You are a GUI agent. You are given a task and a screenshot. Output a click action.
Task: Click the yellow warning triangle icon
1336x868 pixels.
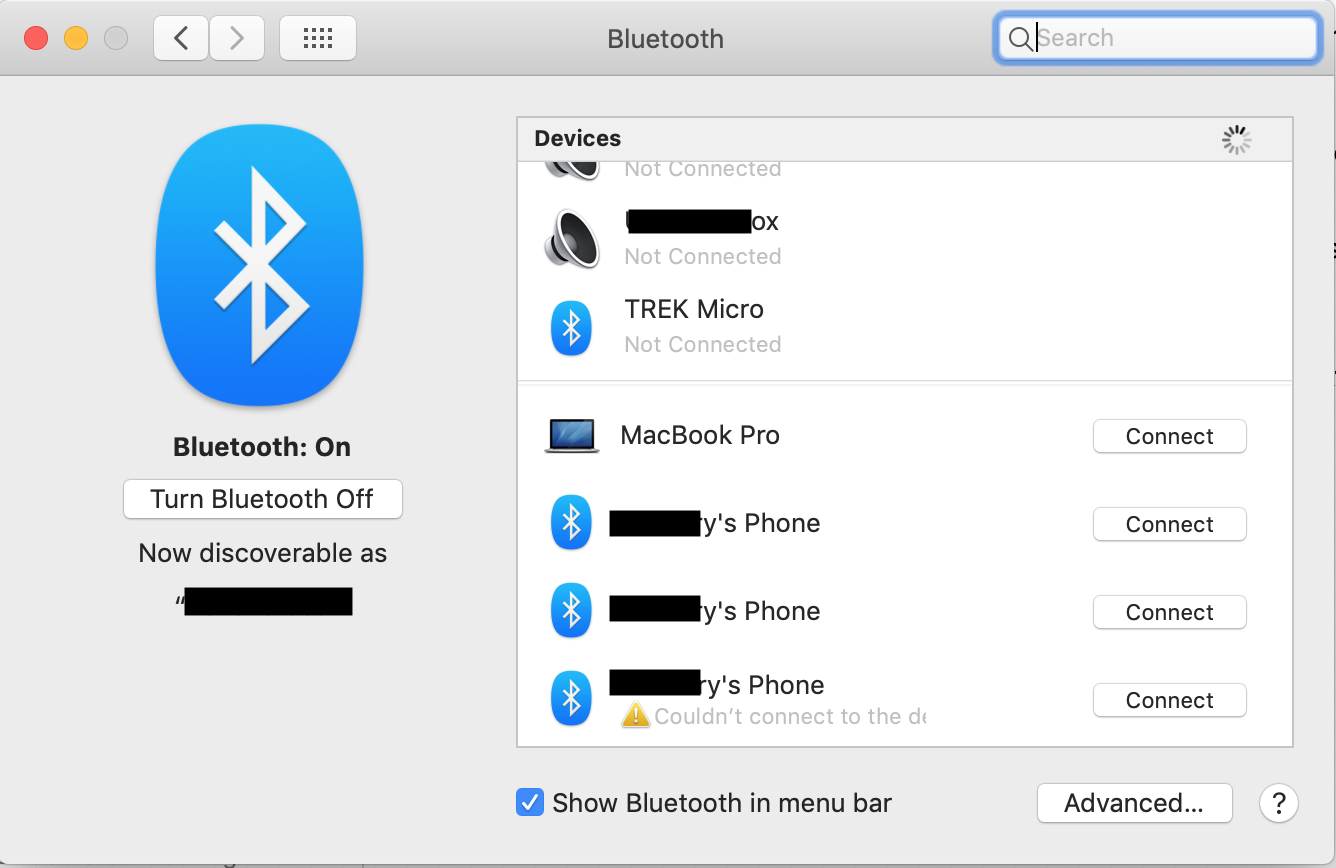tap(635, 714)
